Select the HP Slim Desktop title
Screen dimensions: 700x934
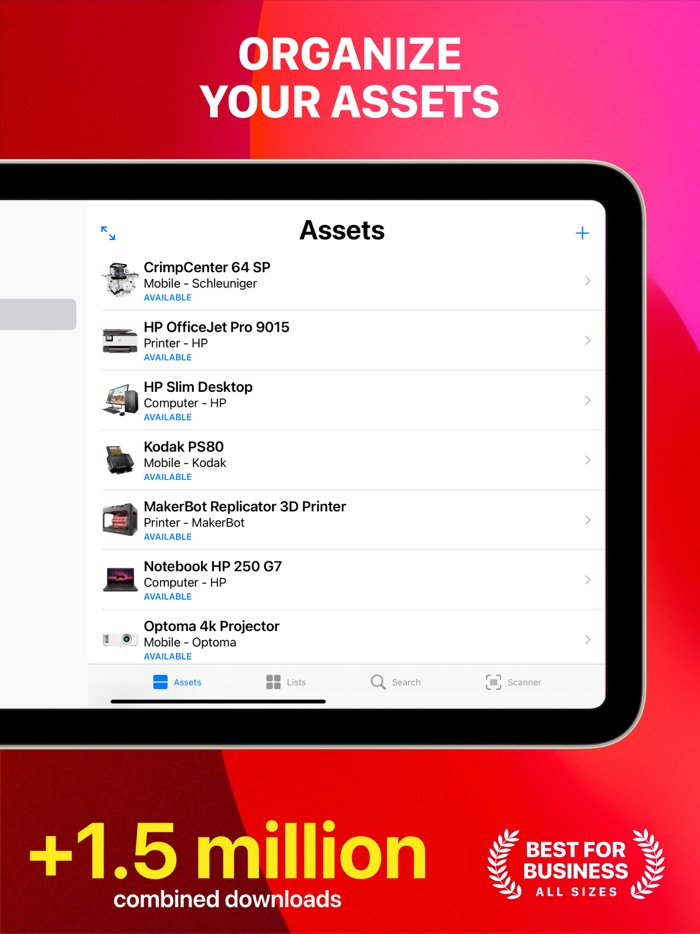point(198,387)
